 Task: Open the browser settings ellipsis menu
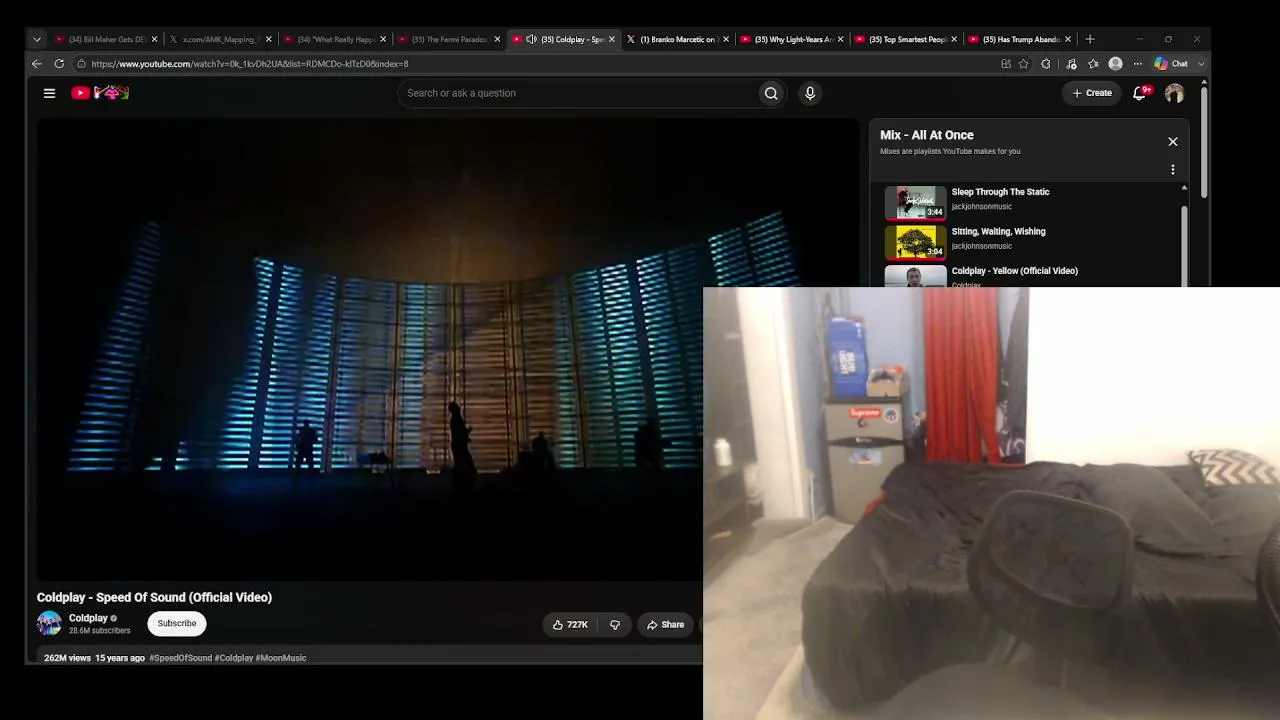coord(1137,64)
